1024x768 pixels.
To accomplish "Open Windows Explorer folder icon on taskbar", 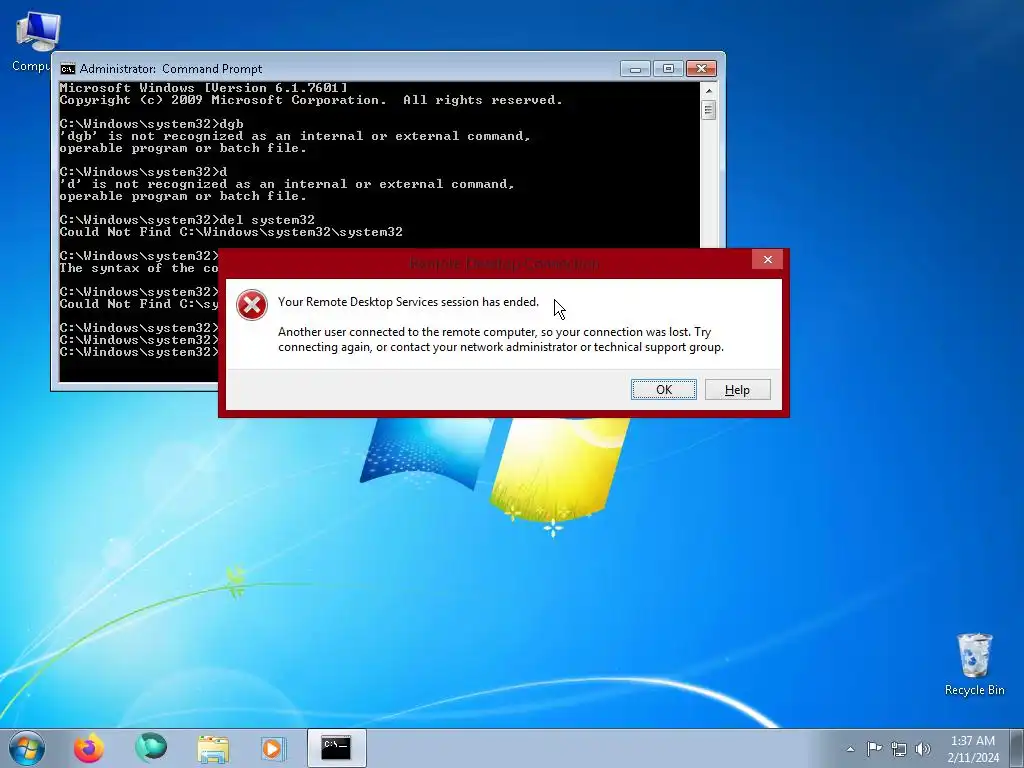I will coord(213,749).
